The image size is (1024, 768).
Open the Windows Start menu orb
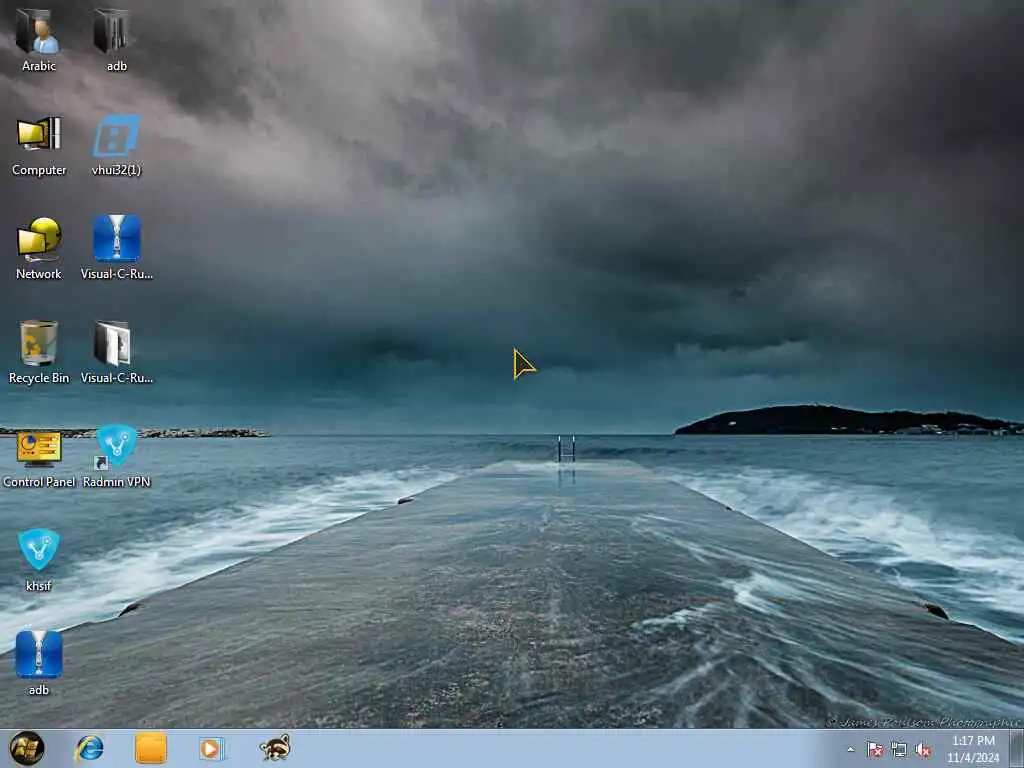[x=27, y=748]
